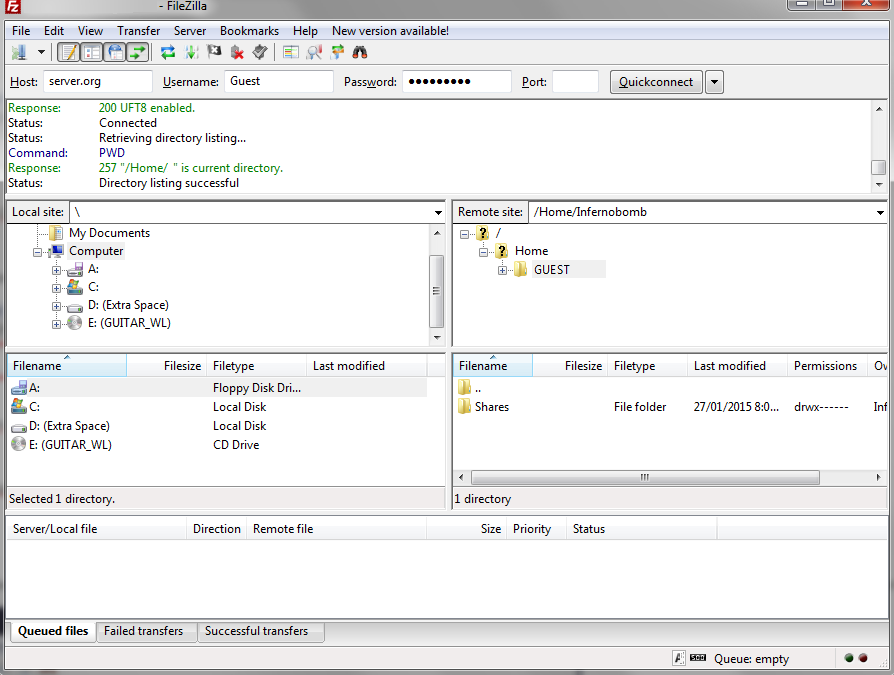
Task: Click the Quickconnect button
Action: click(656, 82)
